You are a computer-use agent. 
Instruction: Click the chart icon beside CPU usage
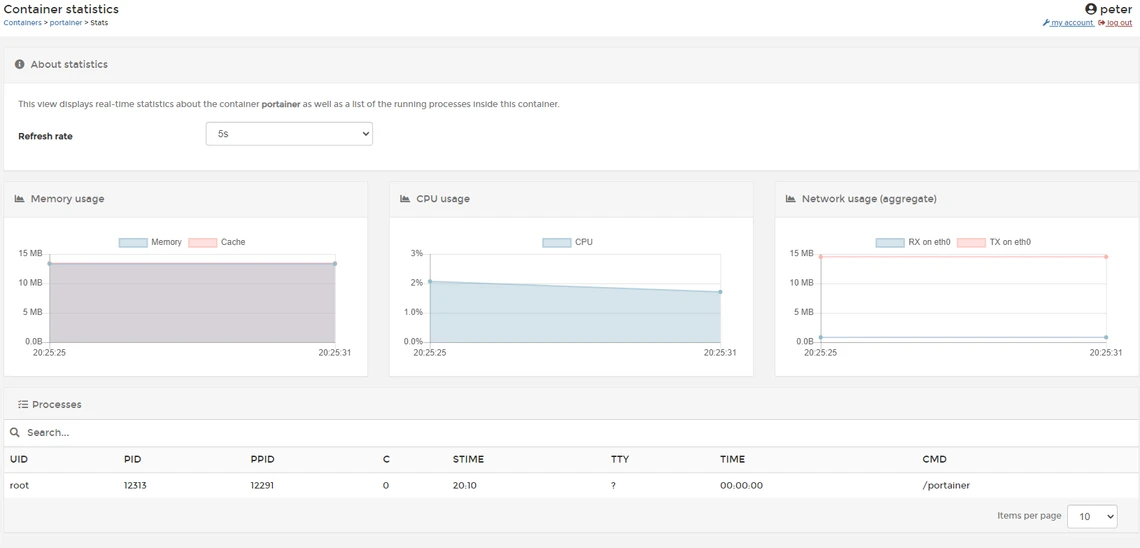pyautogui.click(x=406, y=198)
